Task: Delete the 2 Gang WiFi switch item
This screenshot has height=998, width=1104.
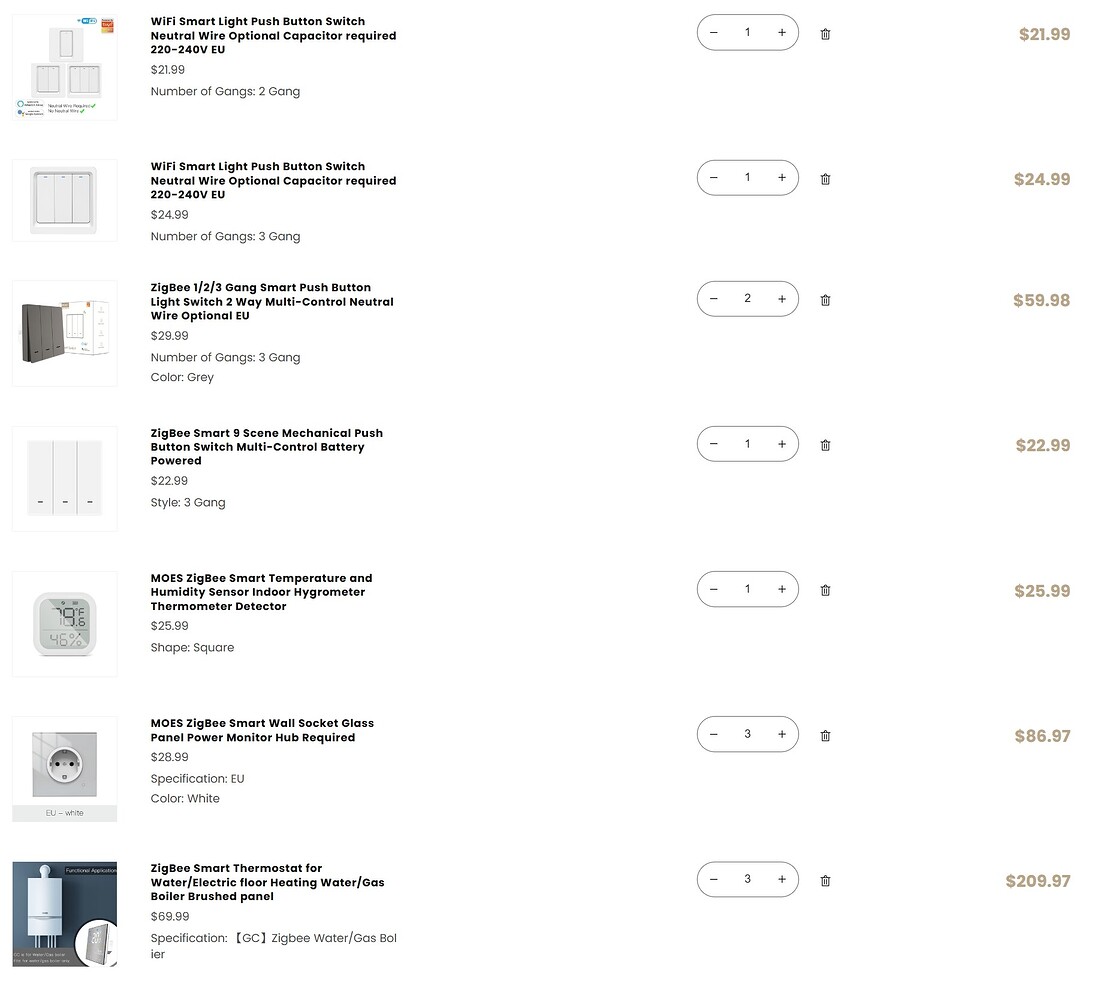Action: click(x=825, y=34)
